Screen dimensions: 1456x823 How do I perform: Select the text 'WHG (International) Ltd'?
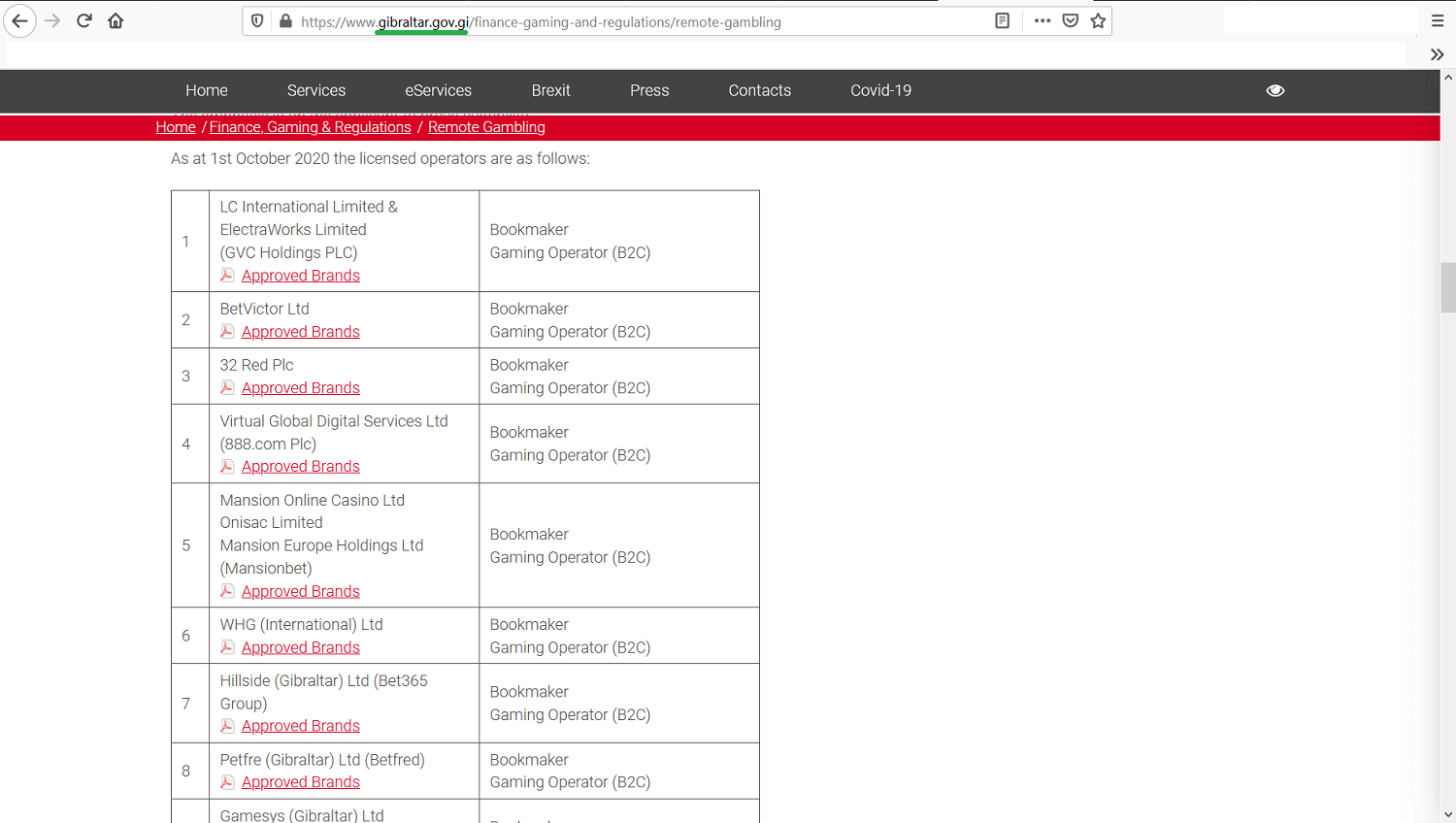[x=301, y=625]
